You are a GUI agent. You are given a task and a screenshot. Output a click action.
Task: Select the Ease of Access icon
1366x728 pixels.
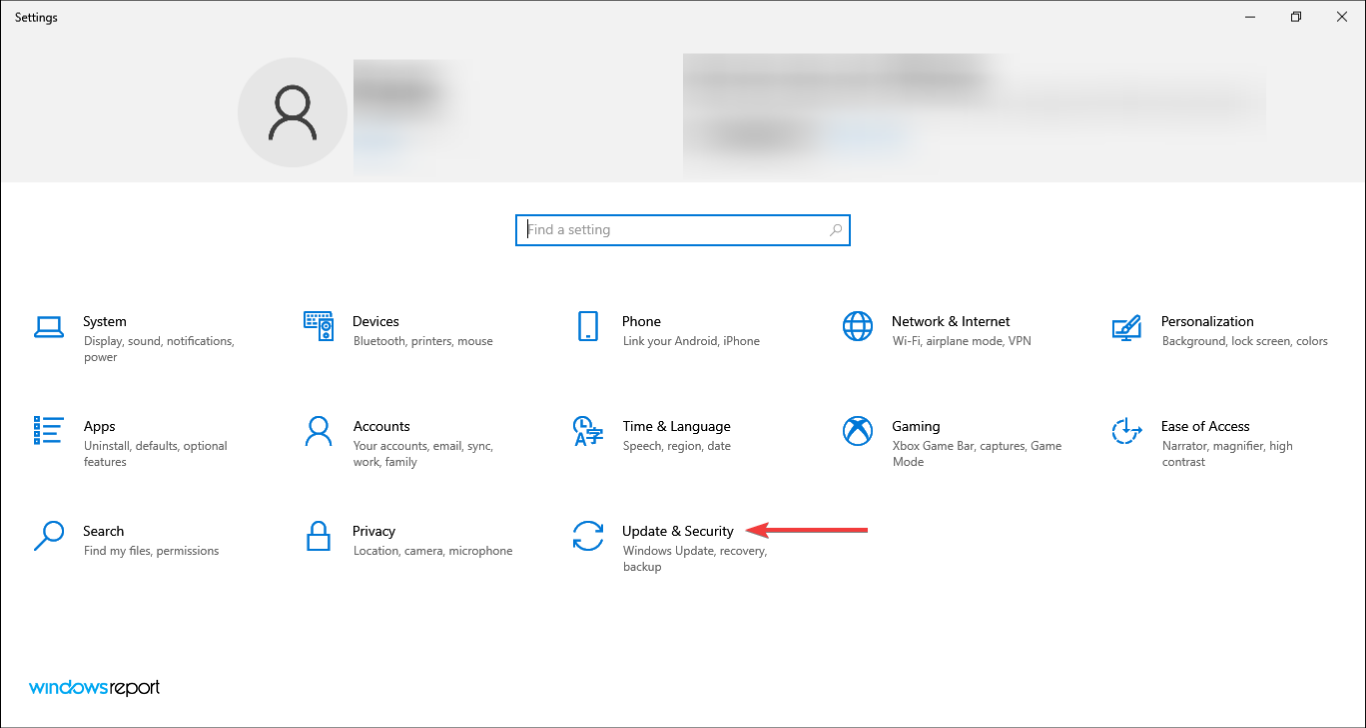point(1126,431)
